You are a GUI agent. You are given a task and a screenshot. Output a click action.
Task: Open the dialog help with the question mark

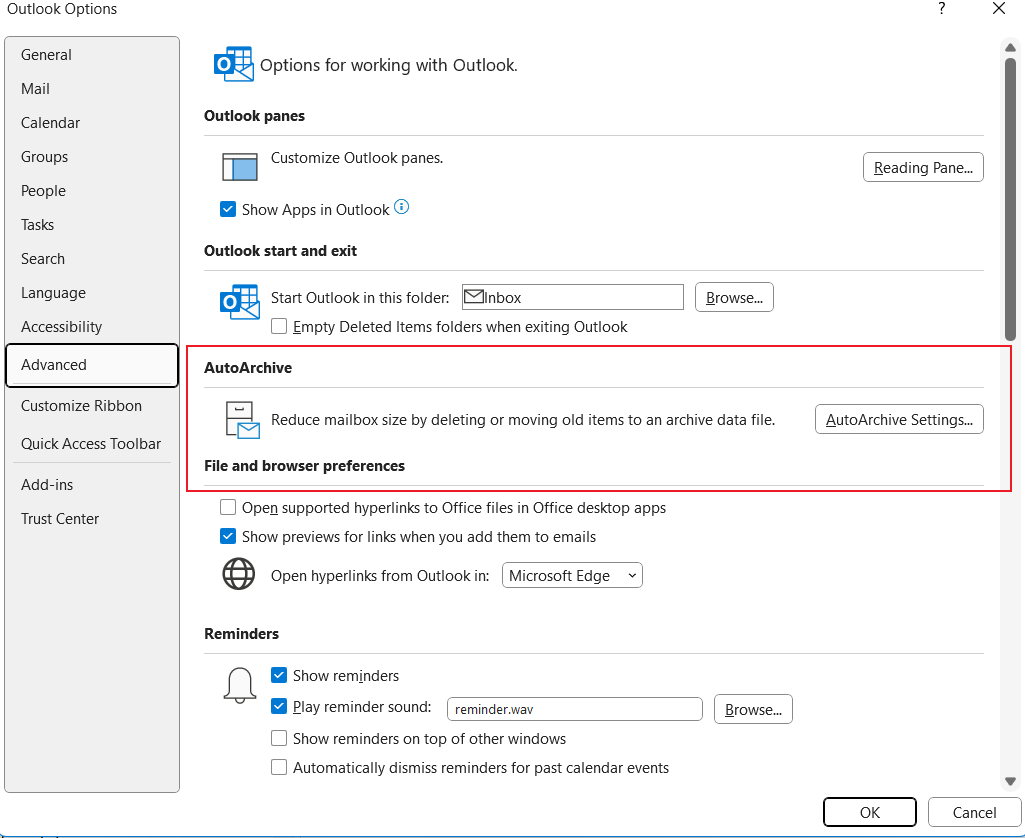[x=941, y=9]
